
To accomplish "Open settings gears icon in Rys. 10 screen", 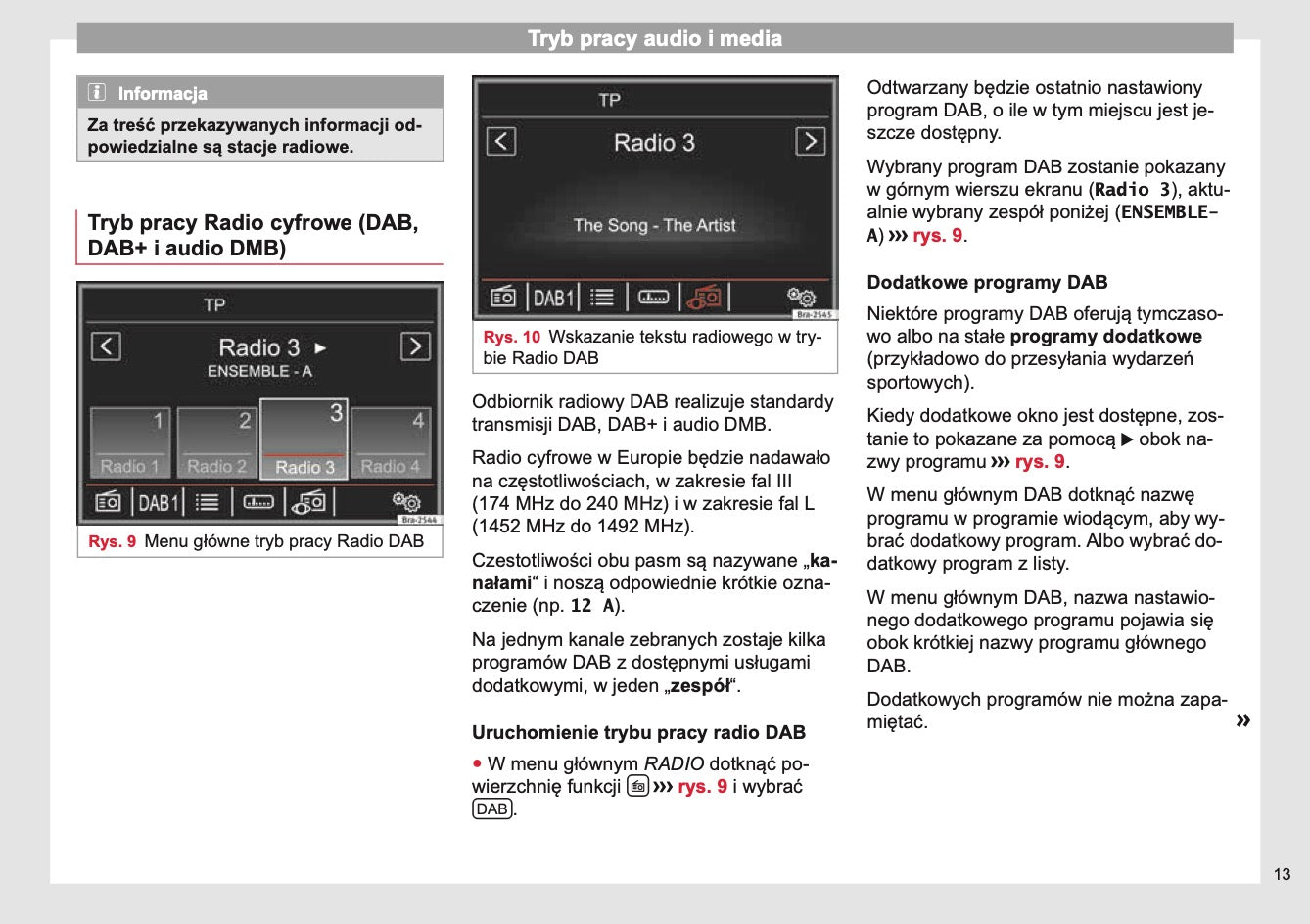I will tap(801, 297).
